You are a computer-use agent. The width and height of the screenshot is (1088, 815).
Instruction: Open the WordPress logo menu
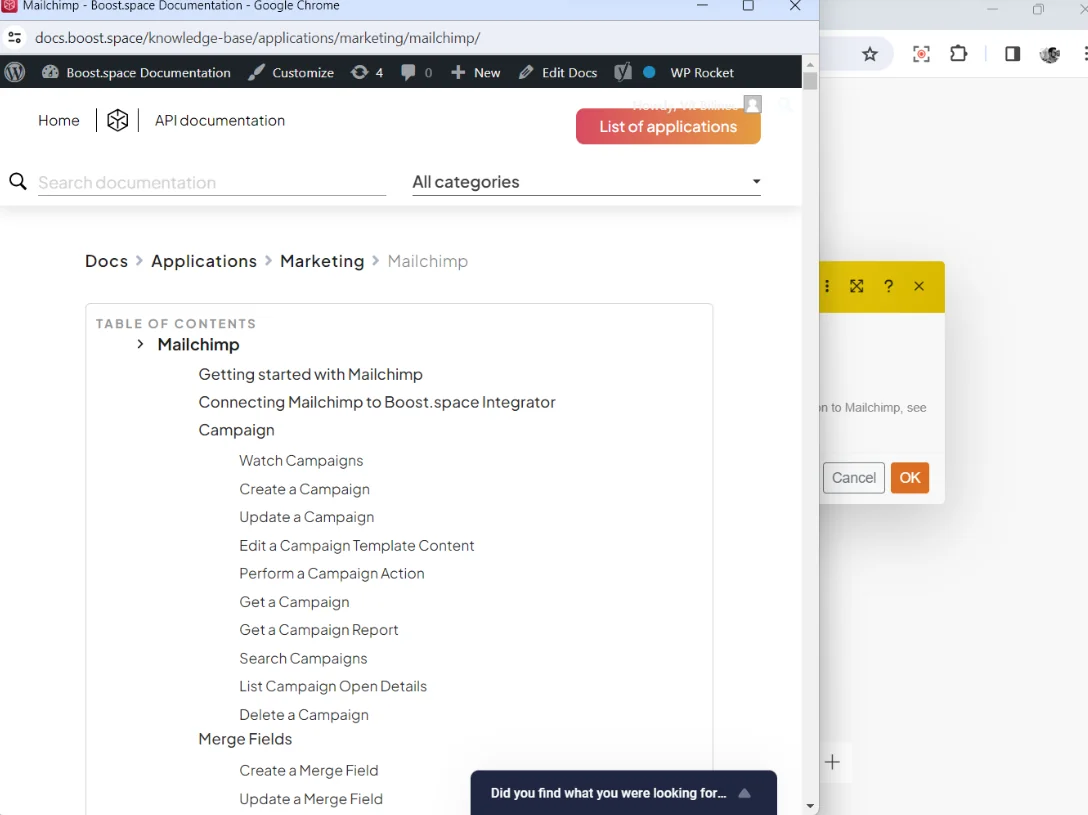coord(15,72)
